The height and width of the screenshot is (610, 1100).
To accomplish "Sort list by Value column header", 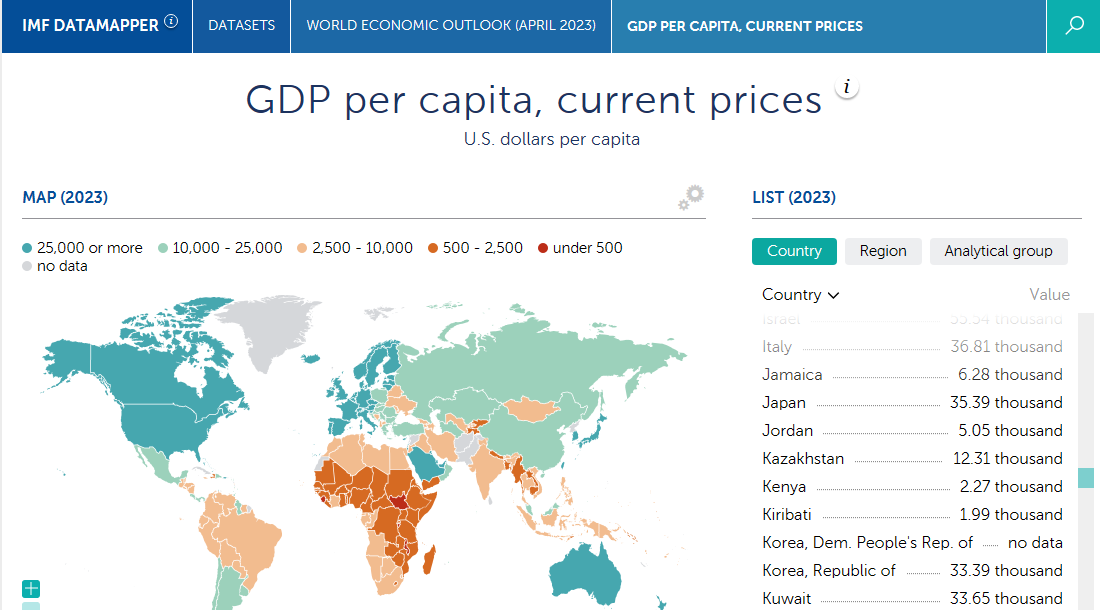I will coord(1049,294).
